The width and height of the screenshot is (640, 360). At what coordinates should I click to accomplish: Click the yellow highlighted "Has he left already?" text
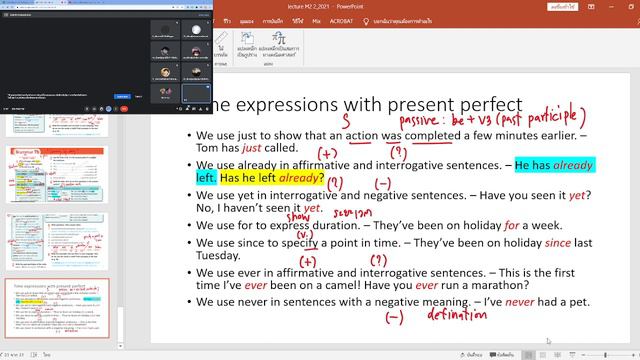pos(272,178)
